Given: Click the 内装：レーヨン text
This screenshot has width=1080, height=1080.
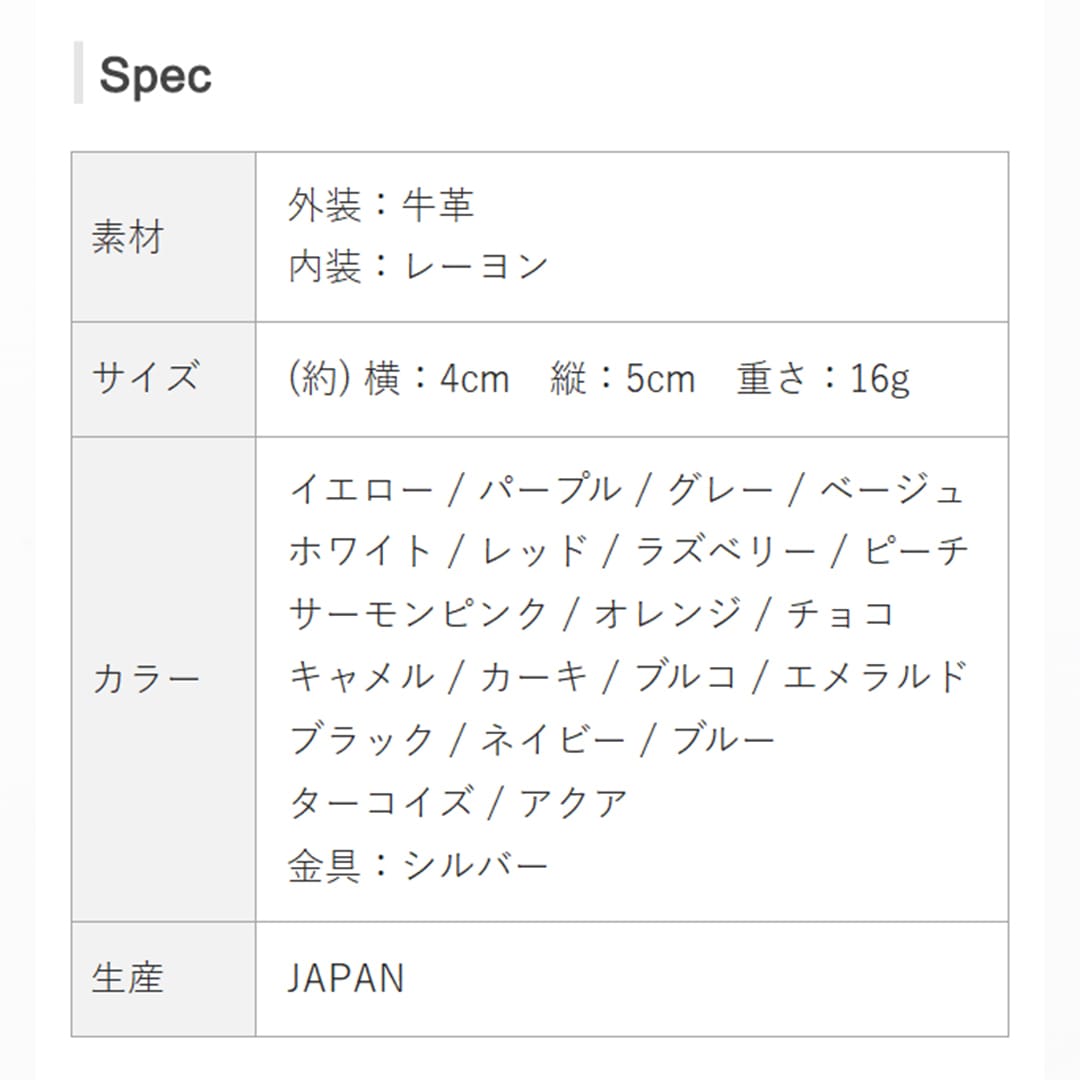Looking at the screenshot, I should (418, 266).
